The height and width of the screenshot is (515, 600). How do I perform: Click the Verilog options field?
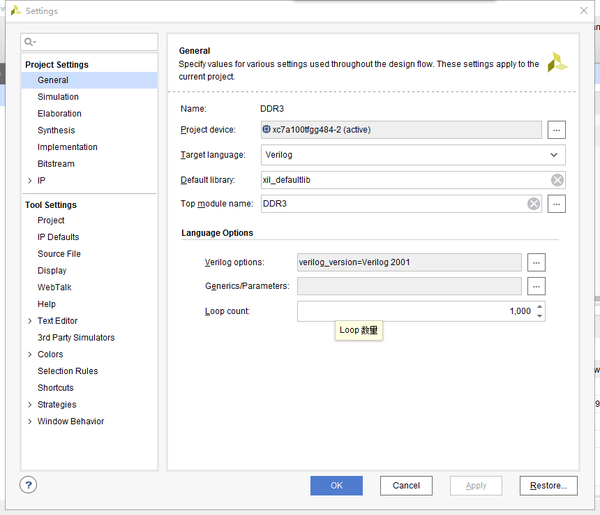409,262
